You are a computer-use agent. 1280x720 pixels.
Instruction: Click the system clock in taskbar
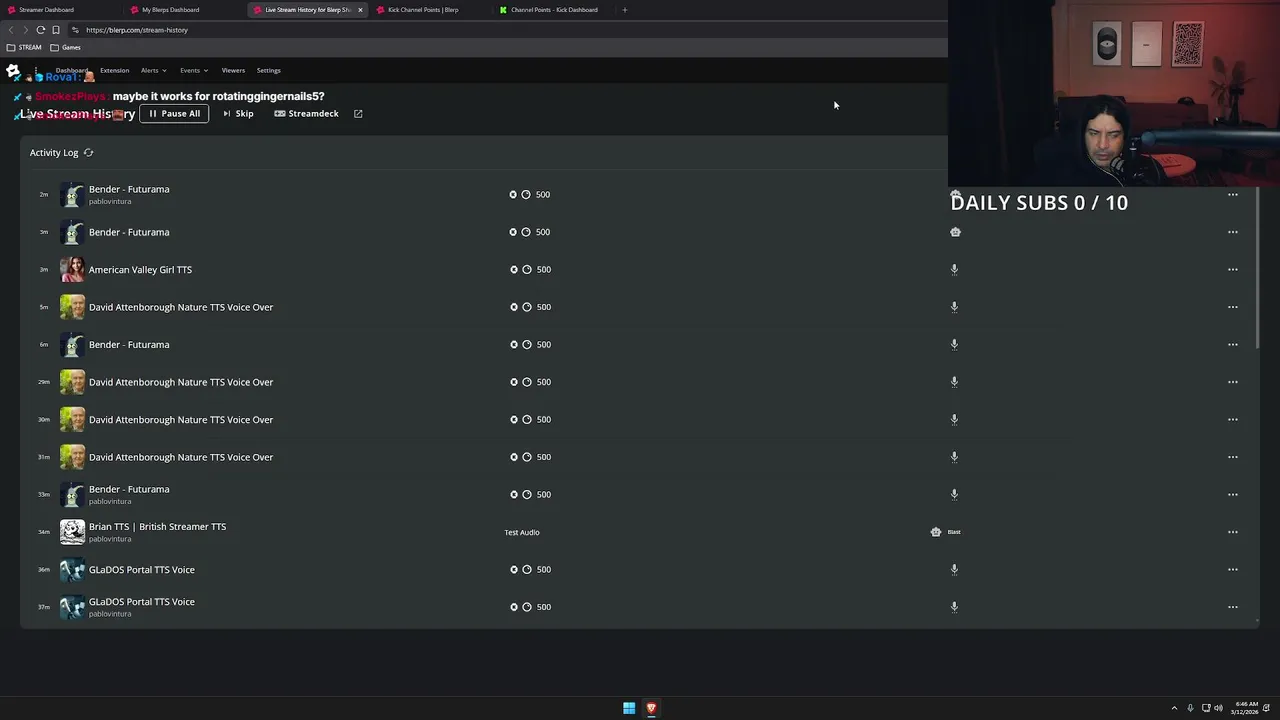(1246, 708)
